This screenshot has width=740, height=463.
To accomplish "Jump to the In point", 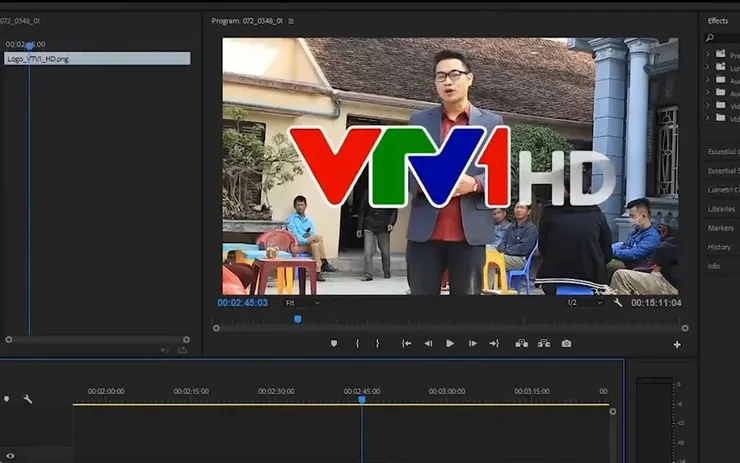I will [406, 344].
